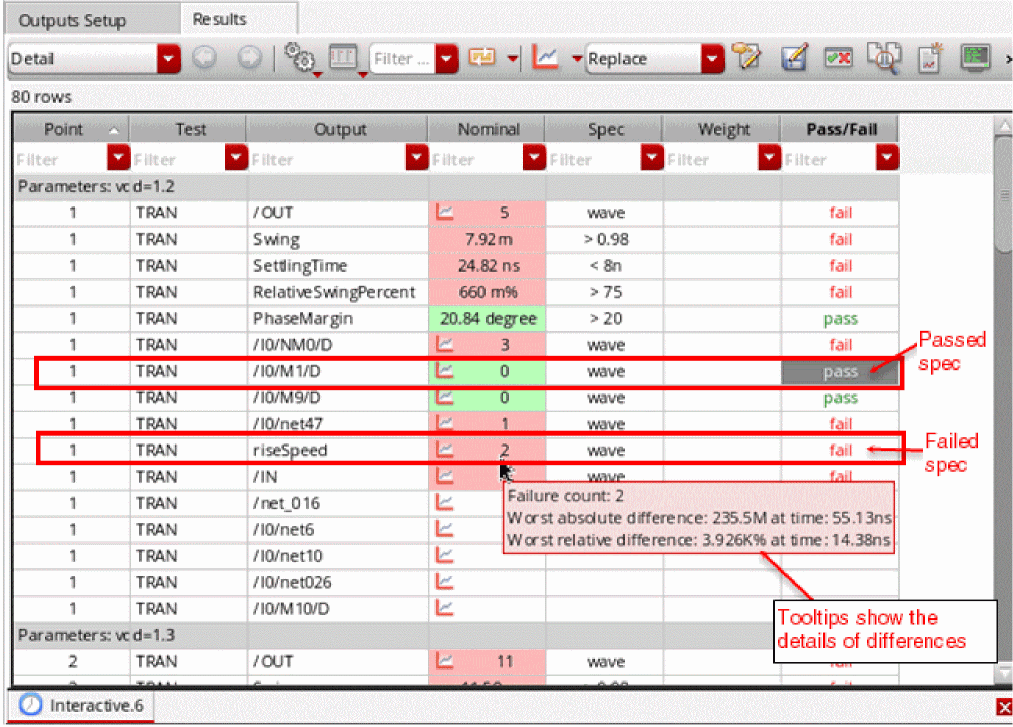Open the Detail view dropdown
Screen dimensions: 1013x727
tap(168, 59)
